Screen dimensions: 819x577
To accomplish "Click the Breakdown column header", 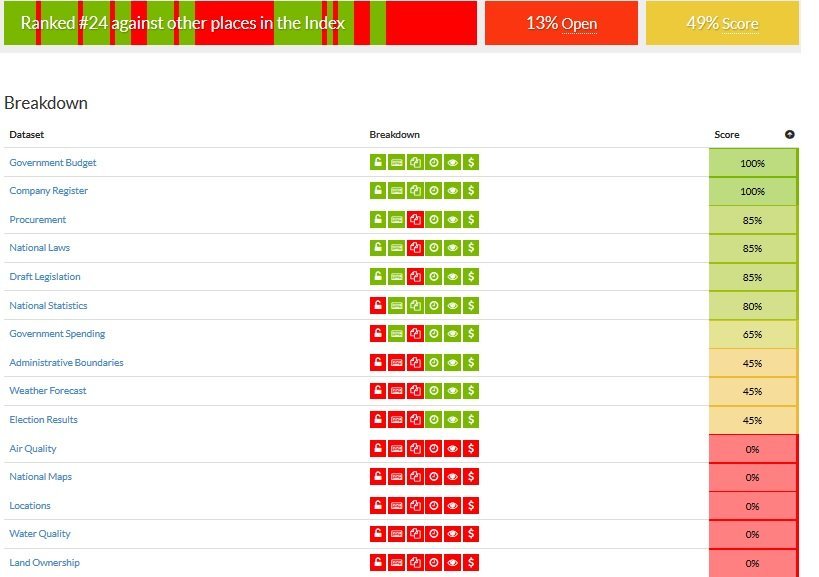I will (394, 134).
